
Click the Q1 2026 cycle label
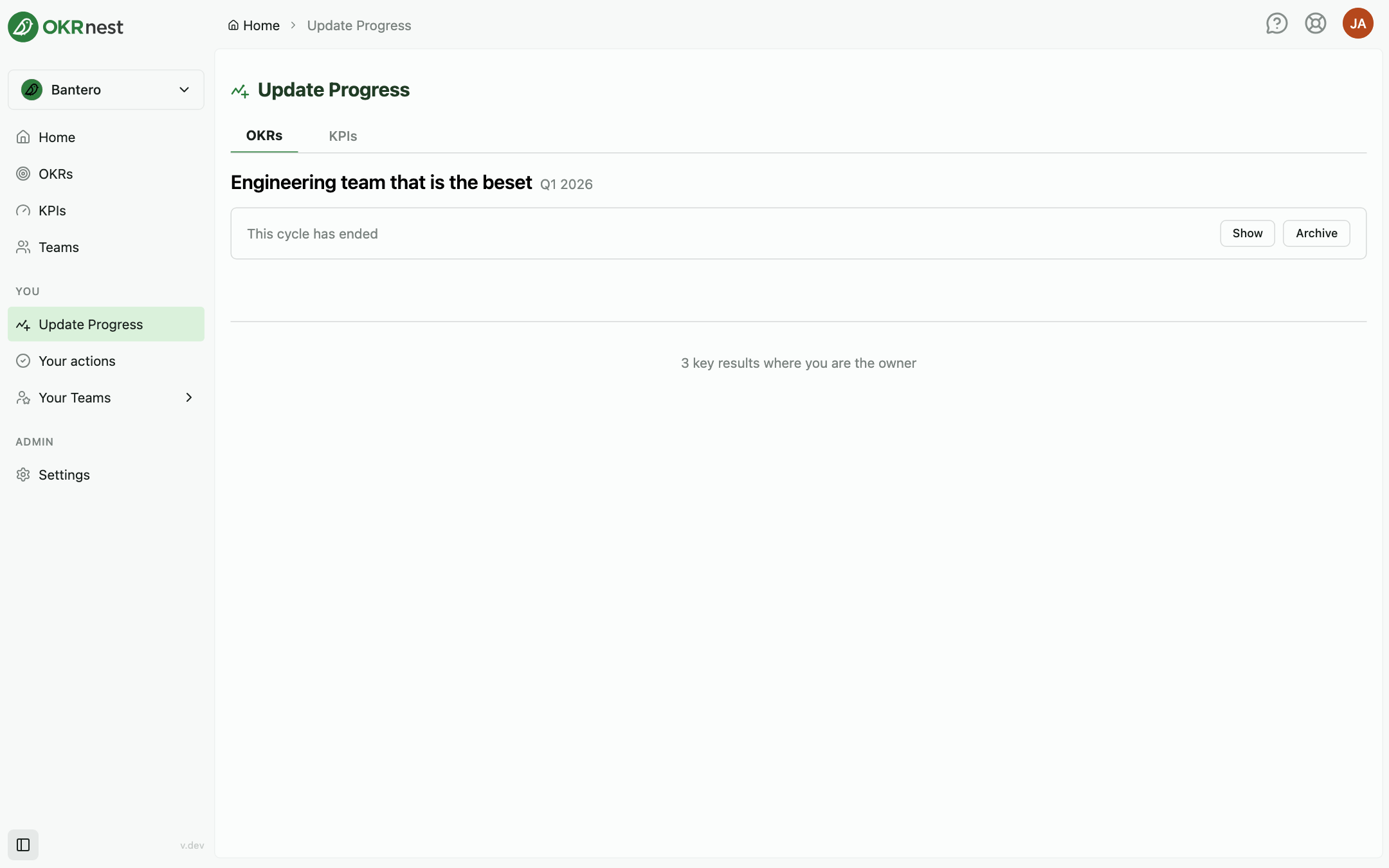tap(567, 185)
